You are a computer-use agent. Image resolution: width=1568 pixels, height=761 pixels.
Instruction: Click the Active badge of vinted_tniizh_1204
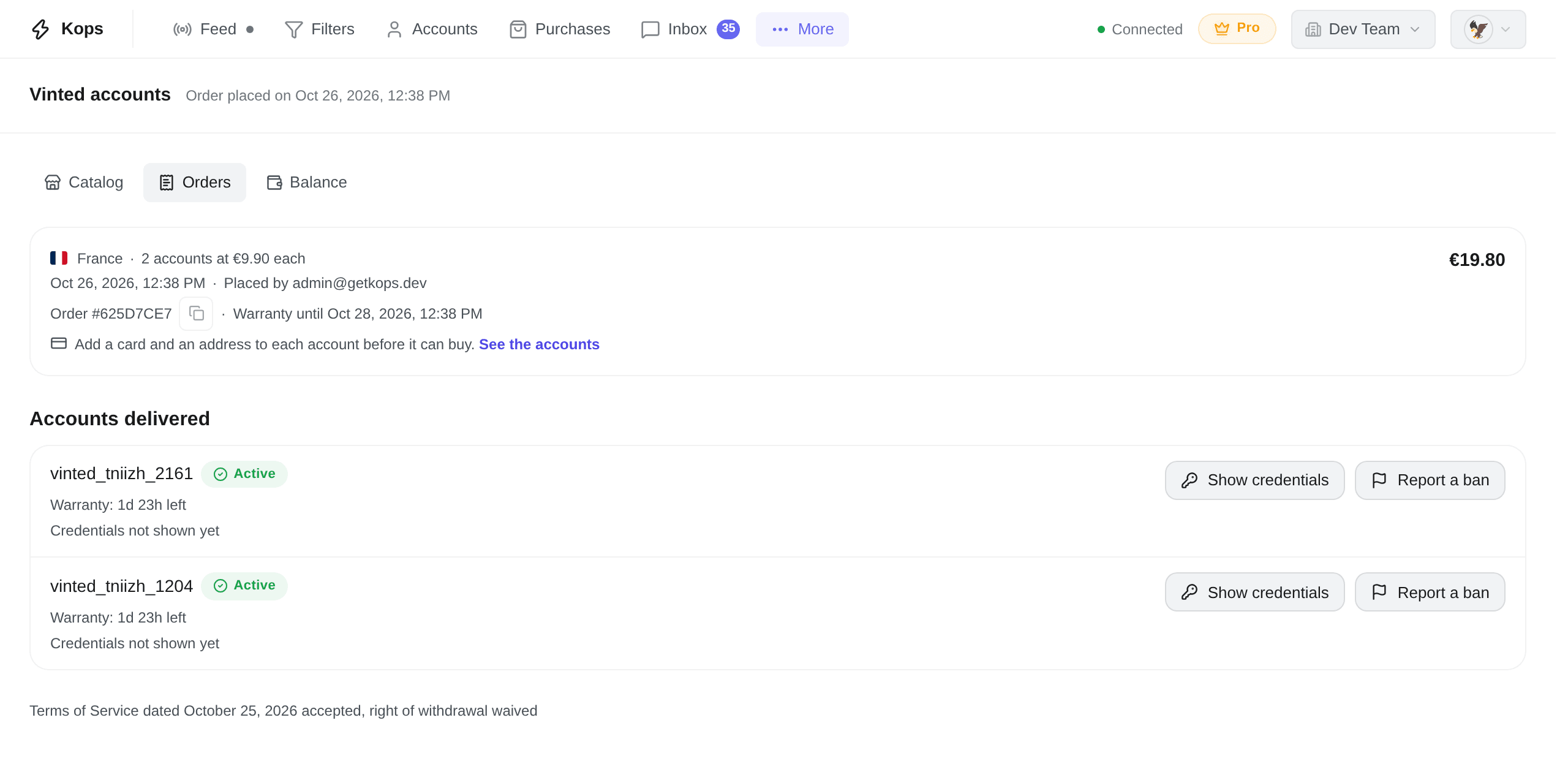(x=244, y=586)
